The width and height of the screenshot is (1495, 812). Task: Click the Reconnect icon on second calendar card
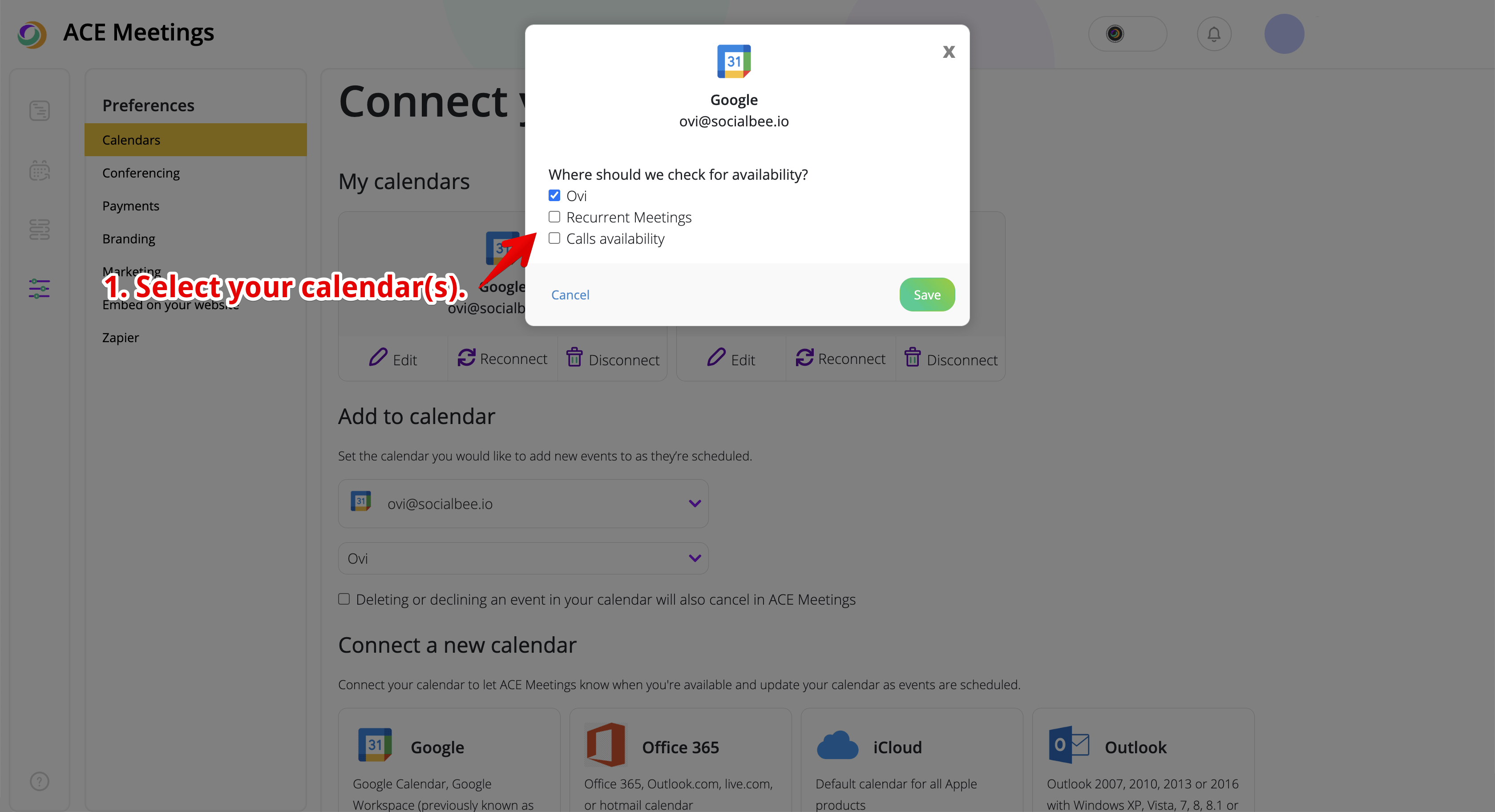point(804,358)
